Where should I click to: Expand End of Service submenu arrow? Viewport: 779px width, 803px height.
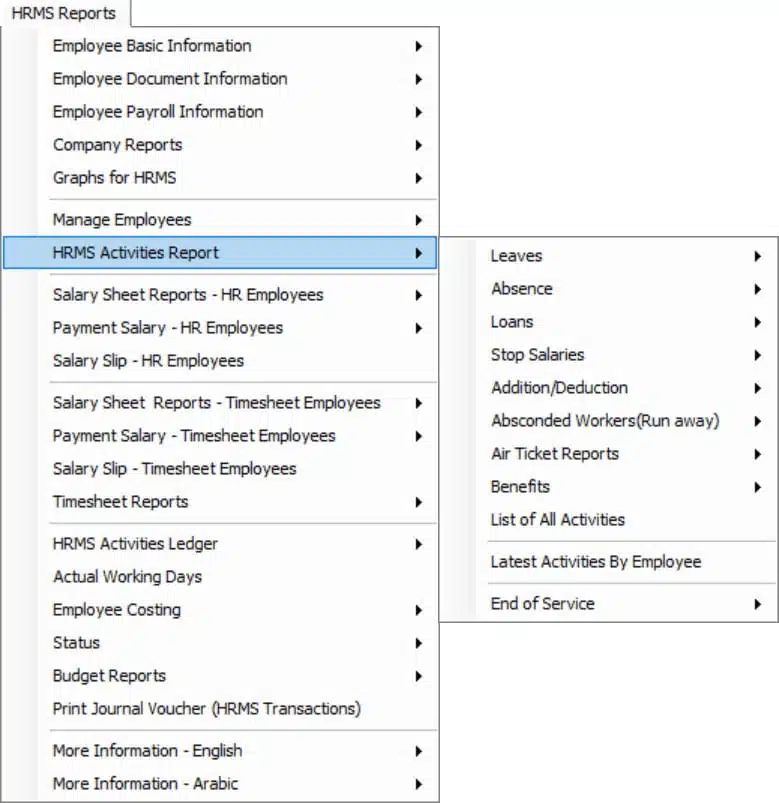[x=757, y=604]
